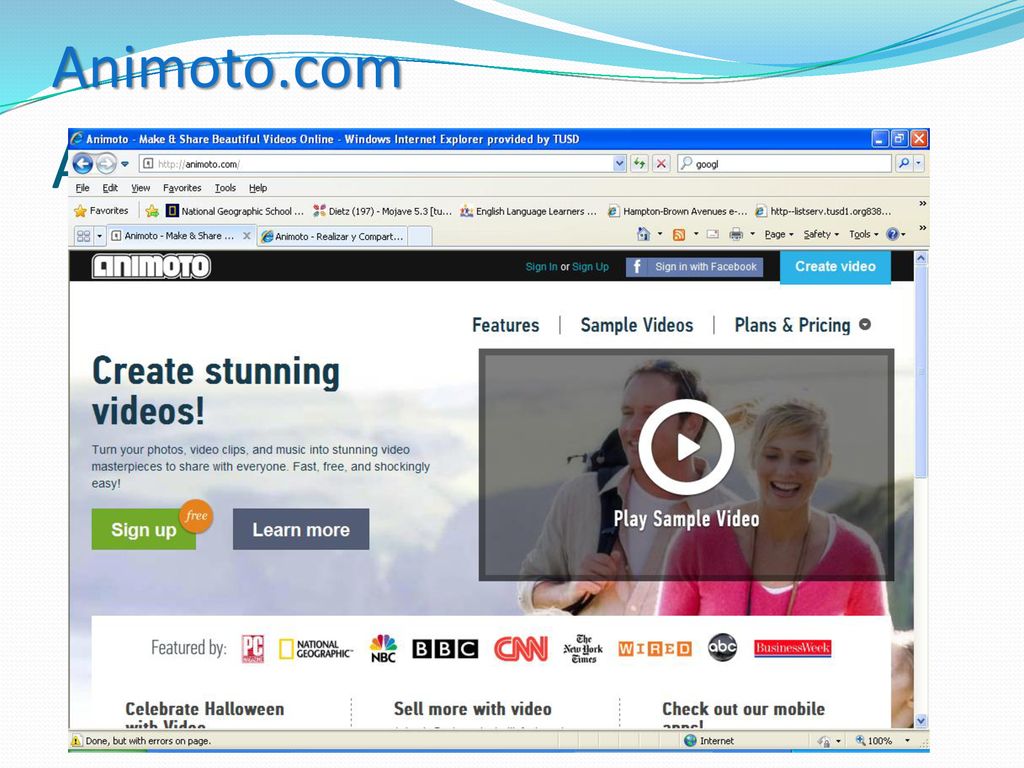Viewport: 1024px width, 768px height.
Task: Open the tab list dropdown arrow
Action: [99, 236]
